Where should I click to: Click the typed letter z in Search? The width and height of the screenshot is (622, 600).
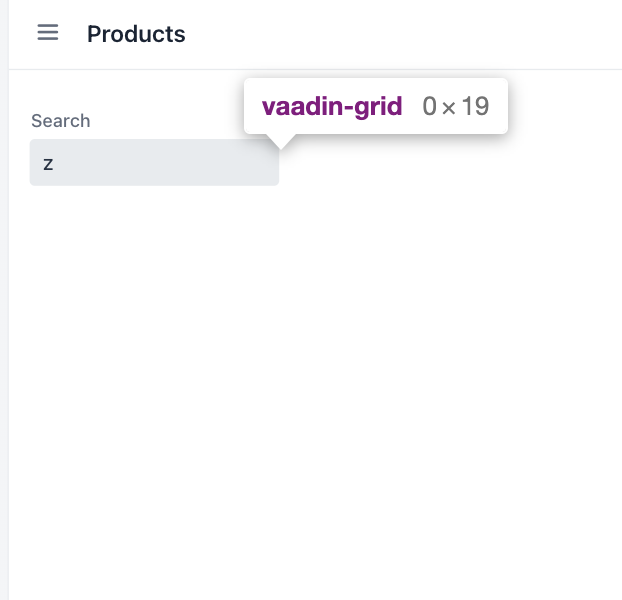click(x=48, y=163)
